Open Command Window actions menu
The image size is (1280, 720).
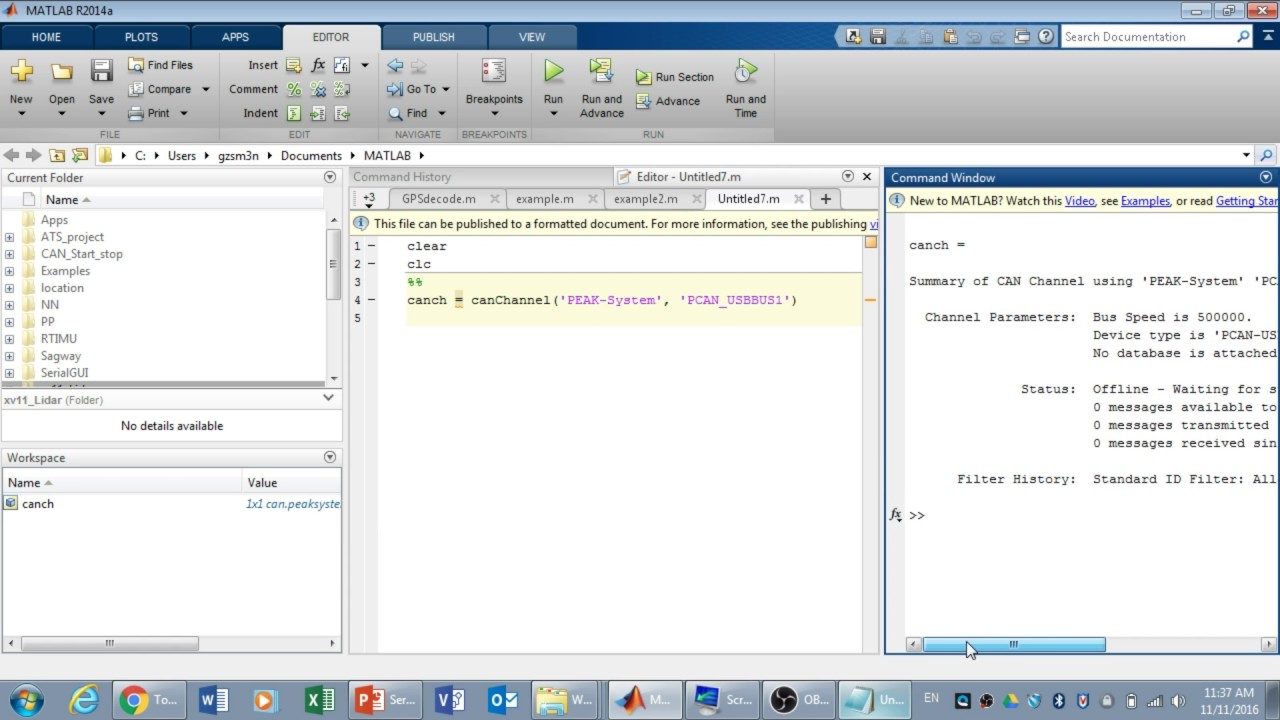pyautogui.click(x=1266, y=177)
